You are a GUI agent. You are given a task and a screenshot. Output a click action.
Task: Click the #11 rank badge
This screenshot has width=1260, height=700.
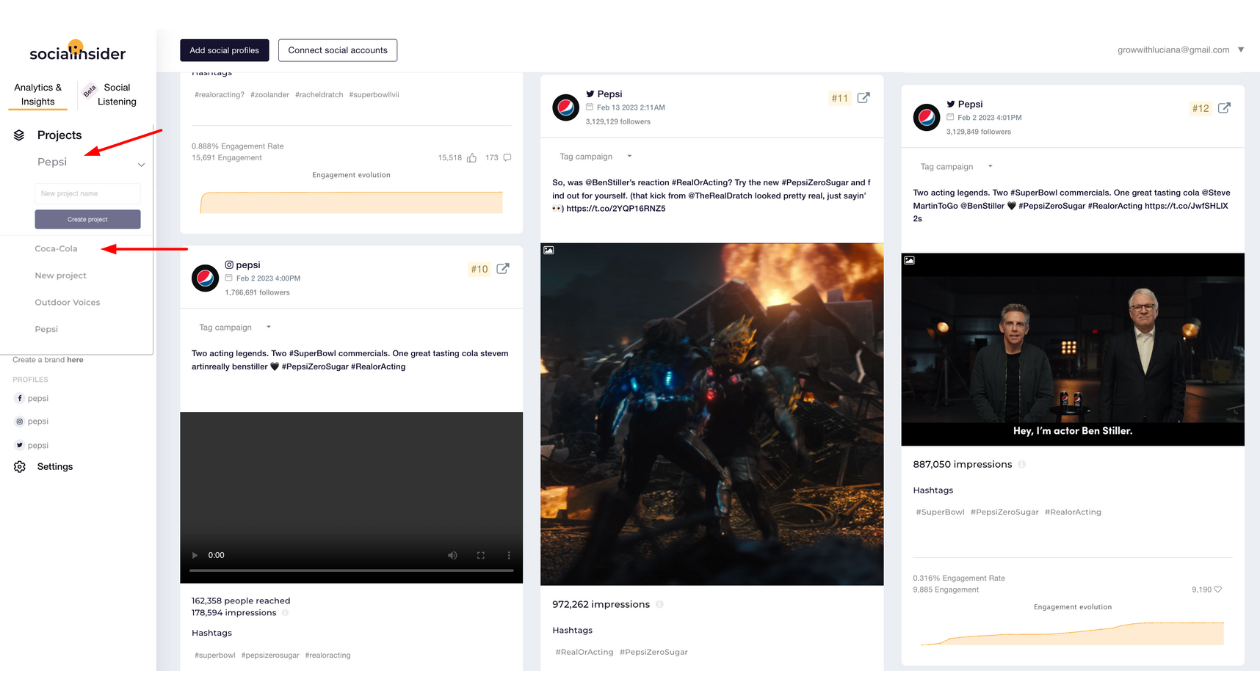[839, 98]
